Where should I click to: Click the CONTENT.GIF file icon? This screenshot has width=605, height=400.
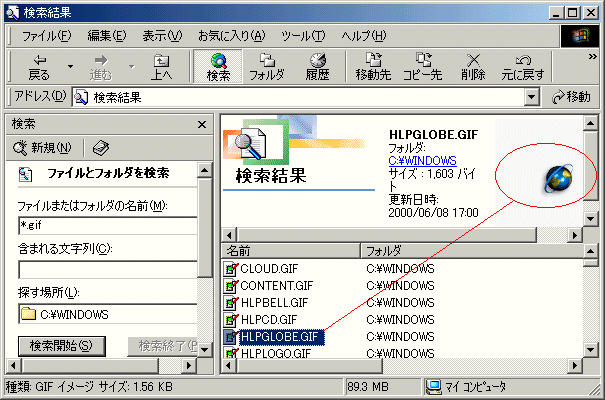[231, 285]
